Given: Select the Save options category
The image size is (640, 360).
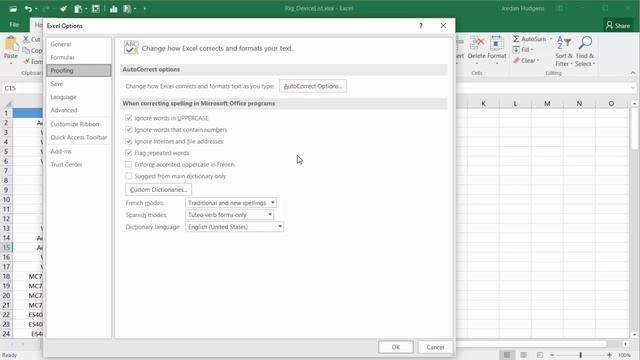Looking at the screenshot, I should point(78,84).
